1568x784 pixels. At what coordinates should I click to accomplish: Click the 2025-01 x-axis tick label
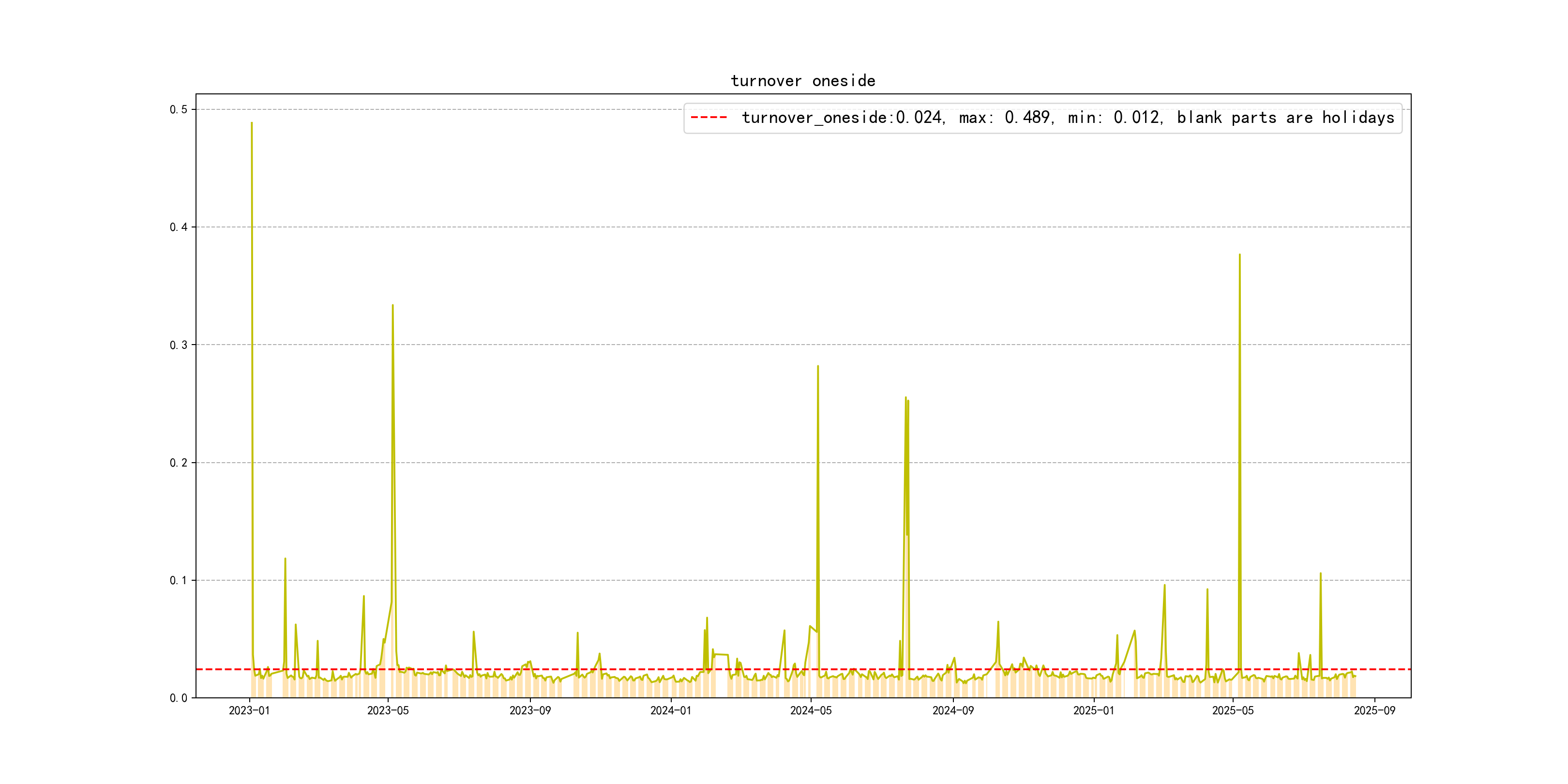[x=1093, y=710]
